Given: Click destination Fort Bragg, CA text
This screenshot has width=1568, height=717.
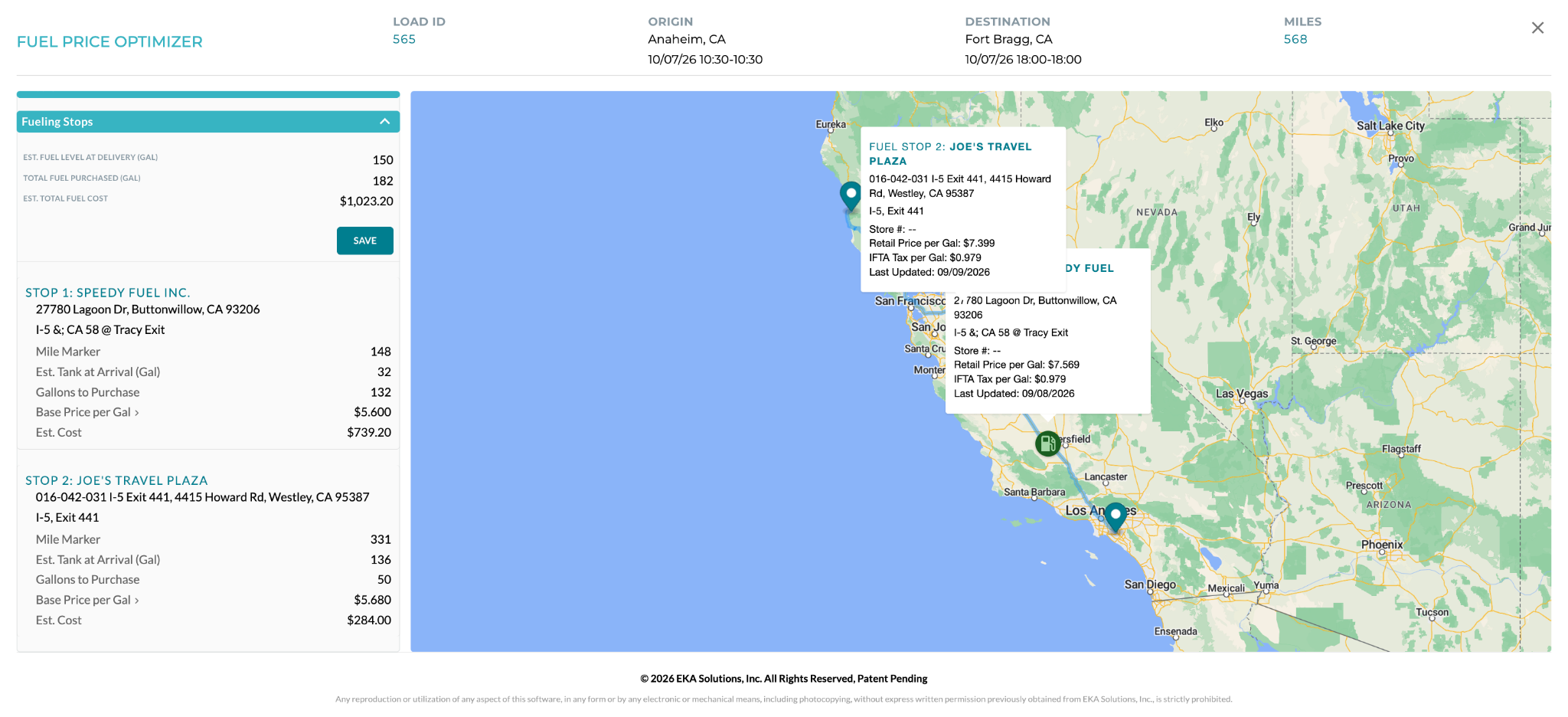Looking at the screenshot, I should [1008, 39].
